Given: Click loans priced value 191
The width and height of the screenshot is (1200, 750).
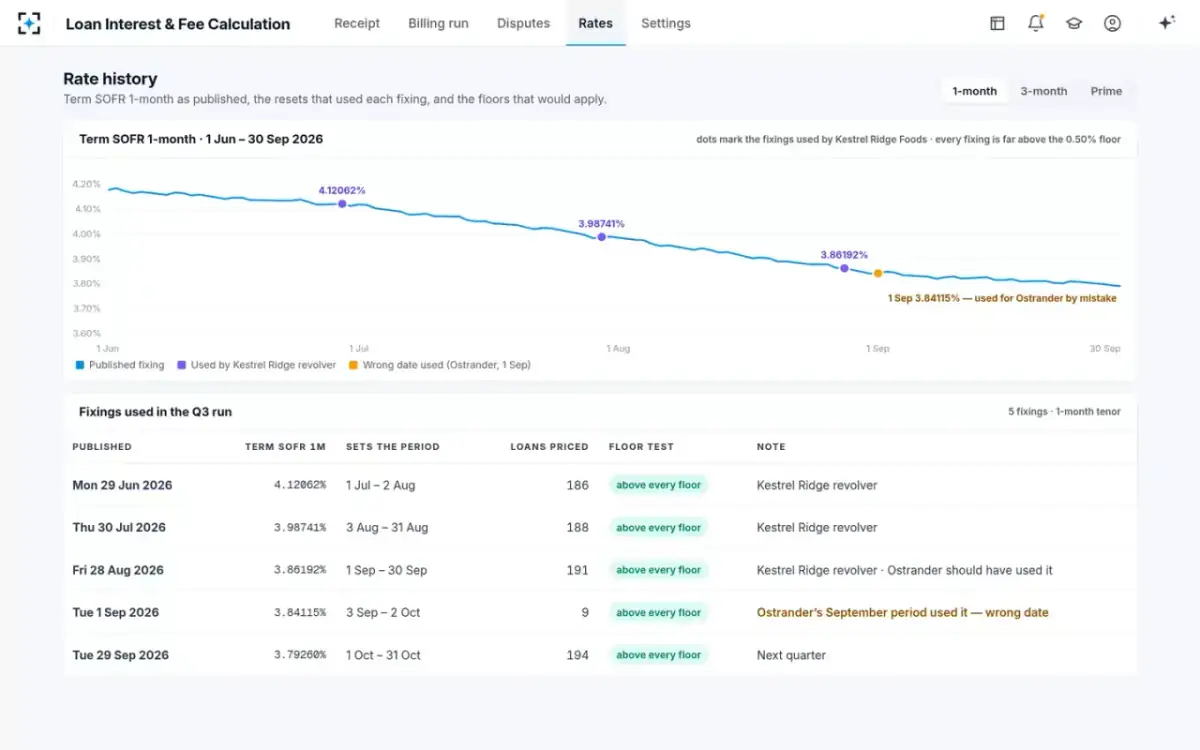Looking at the screenshot, I should coord(578,570).
